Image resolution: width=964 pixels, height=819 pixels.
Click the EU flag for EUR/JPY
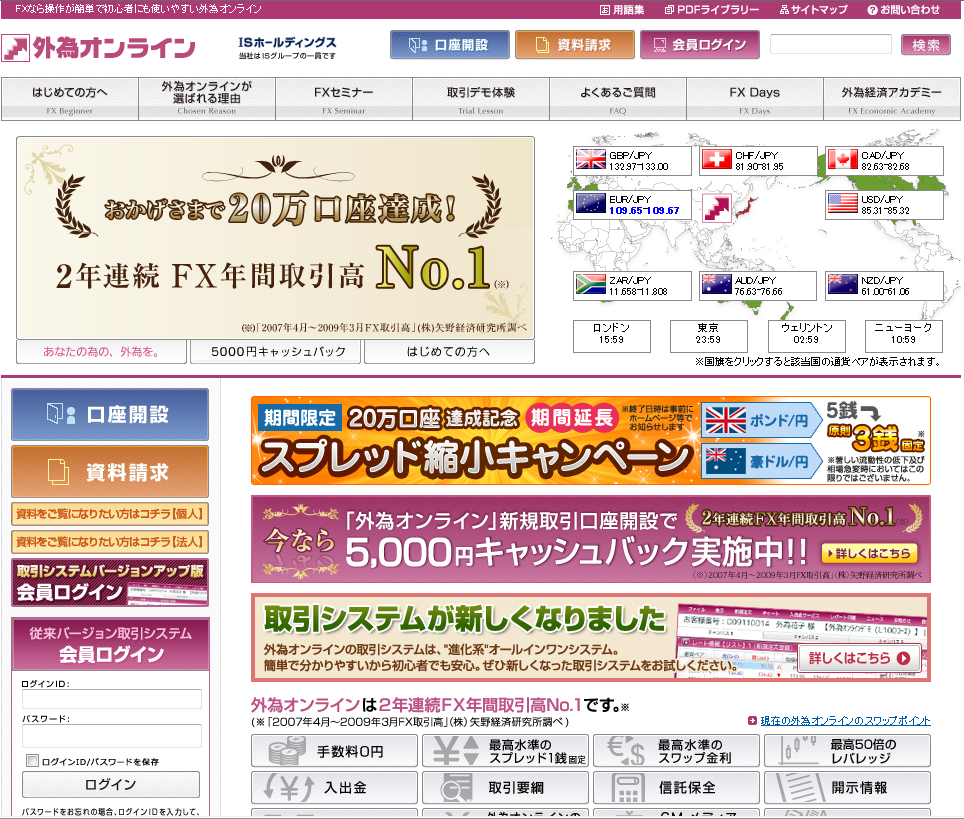coord(591,204)
